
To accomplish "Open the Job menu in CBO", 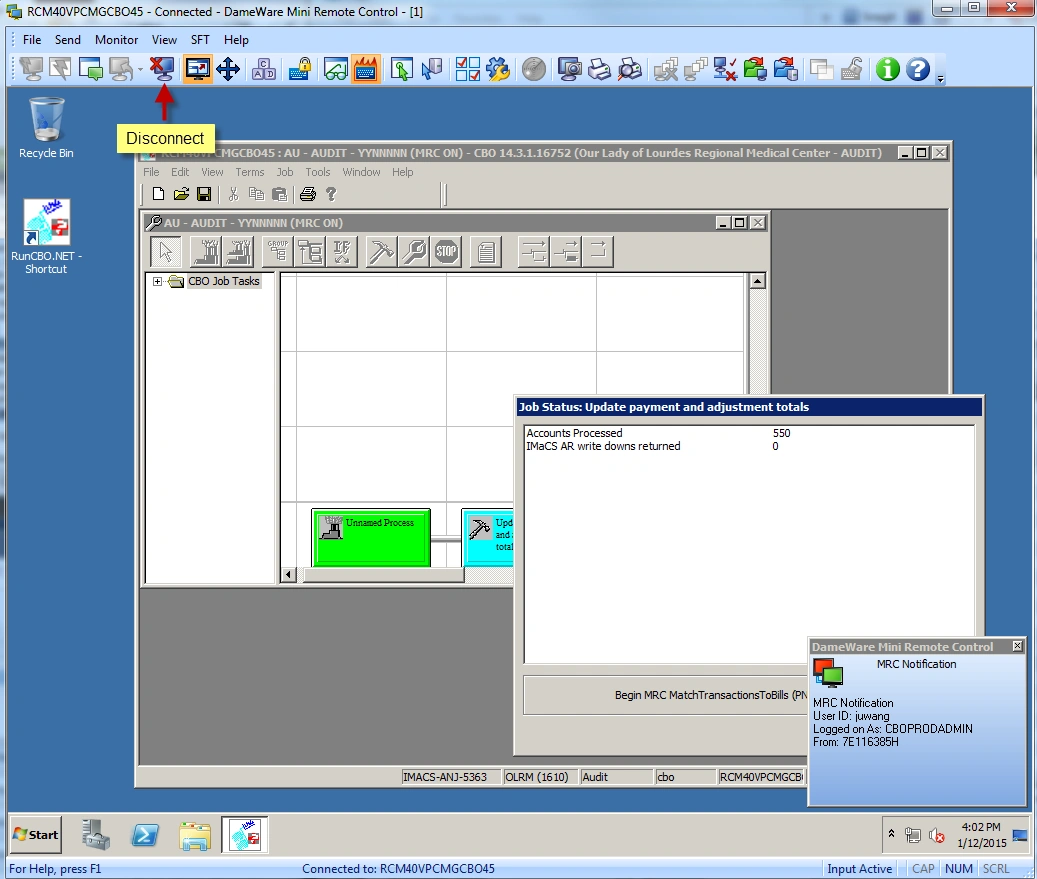I will coord(285,172).
